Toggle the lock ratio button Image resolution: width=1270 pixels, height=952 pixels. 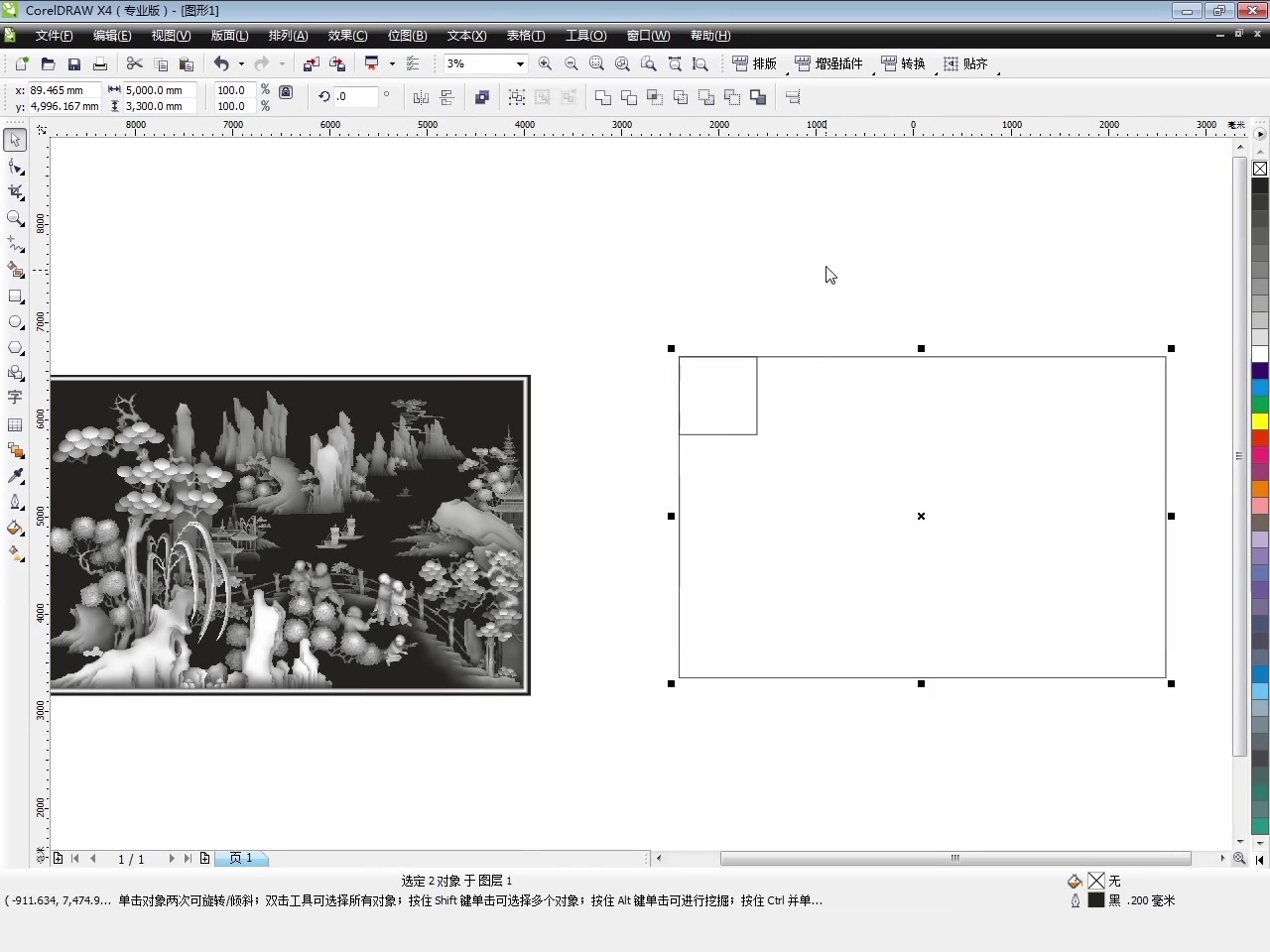point(286,91)
